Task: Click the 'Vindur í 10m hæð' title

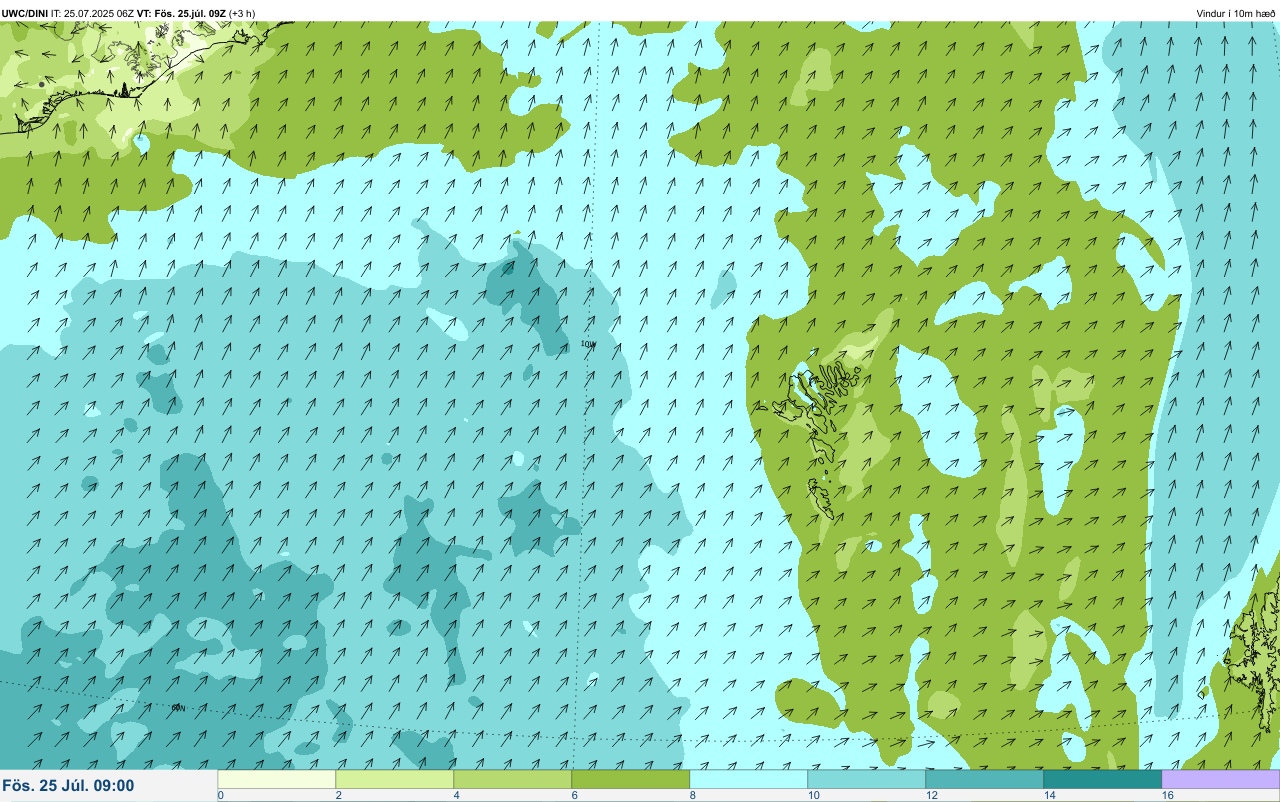Action: [x=1235, y=13]
